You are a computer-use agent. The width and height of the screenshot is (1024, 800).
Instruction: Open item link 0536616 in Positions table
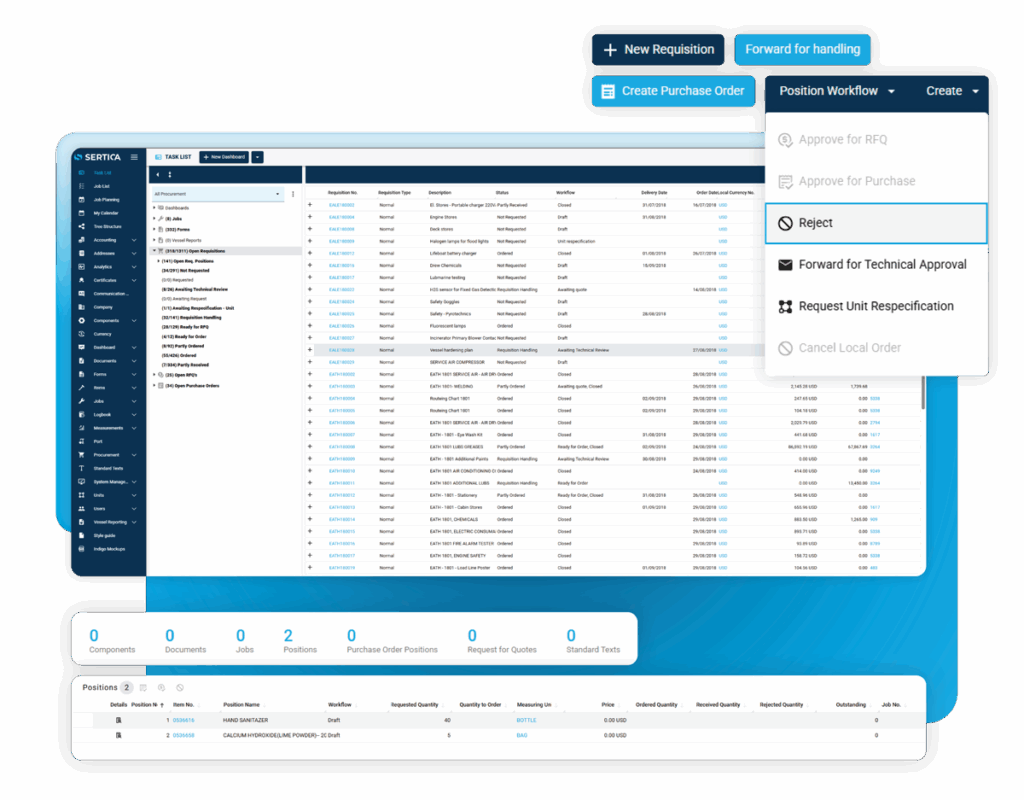183,719
